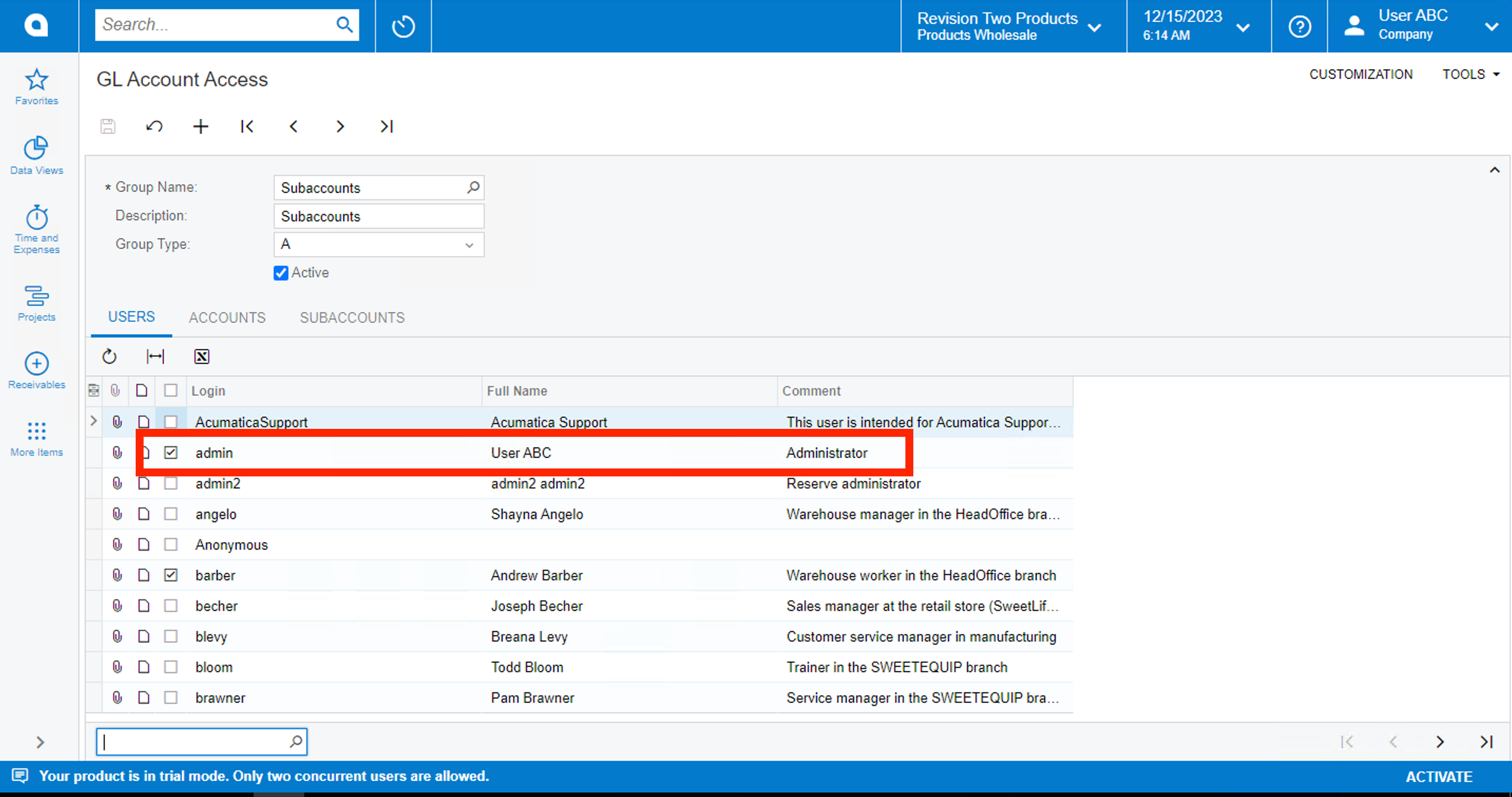Image resolution: width=1512 pixels, height=797 pixels.
Task: Click the disabled Save icon in toolbar
Action: (x=108, y=126)
